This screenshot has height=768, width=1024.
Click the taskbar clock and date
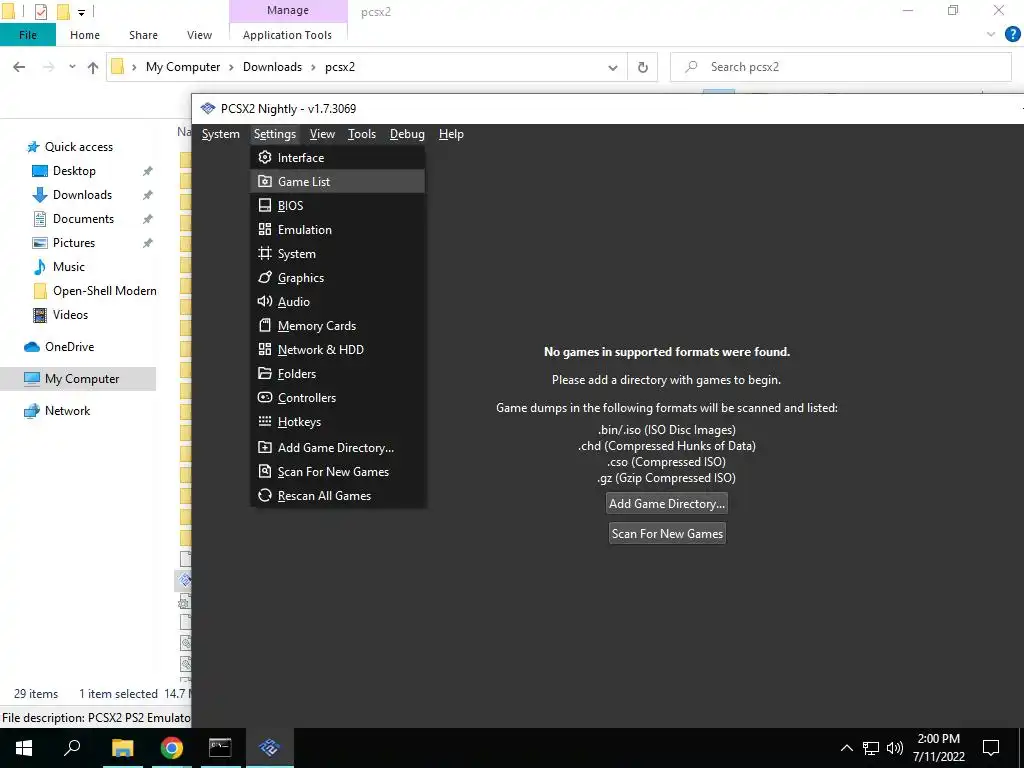click(938, 748)
